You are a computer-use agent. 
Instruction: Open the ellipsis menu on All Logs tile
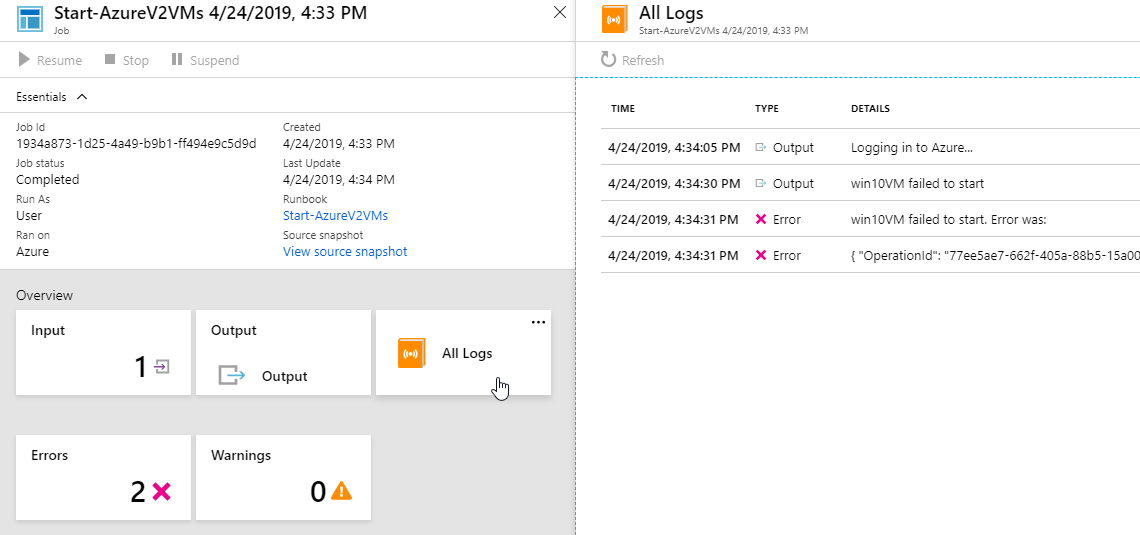538,322
